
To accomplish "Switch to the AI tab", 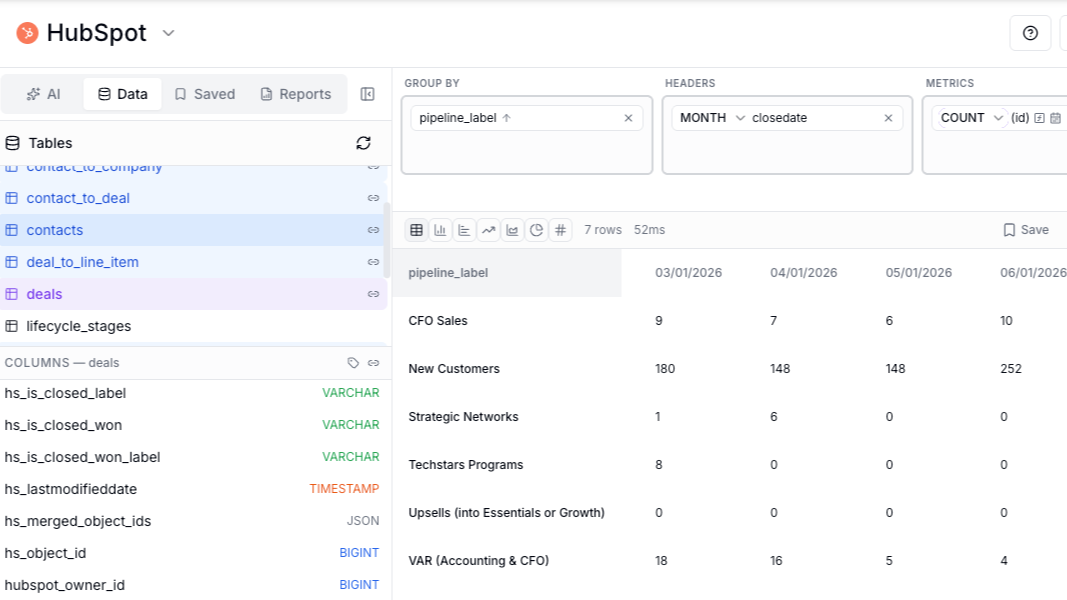I will point(44,94).
